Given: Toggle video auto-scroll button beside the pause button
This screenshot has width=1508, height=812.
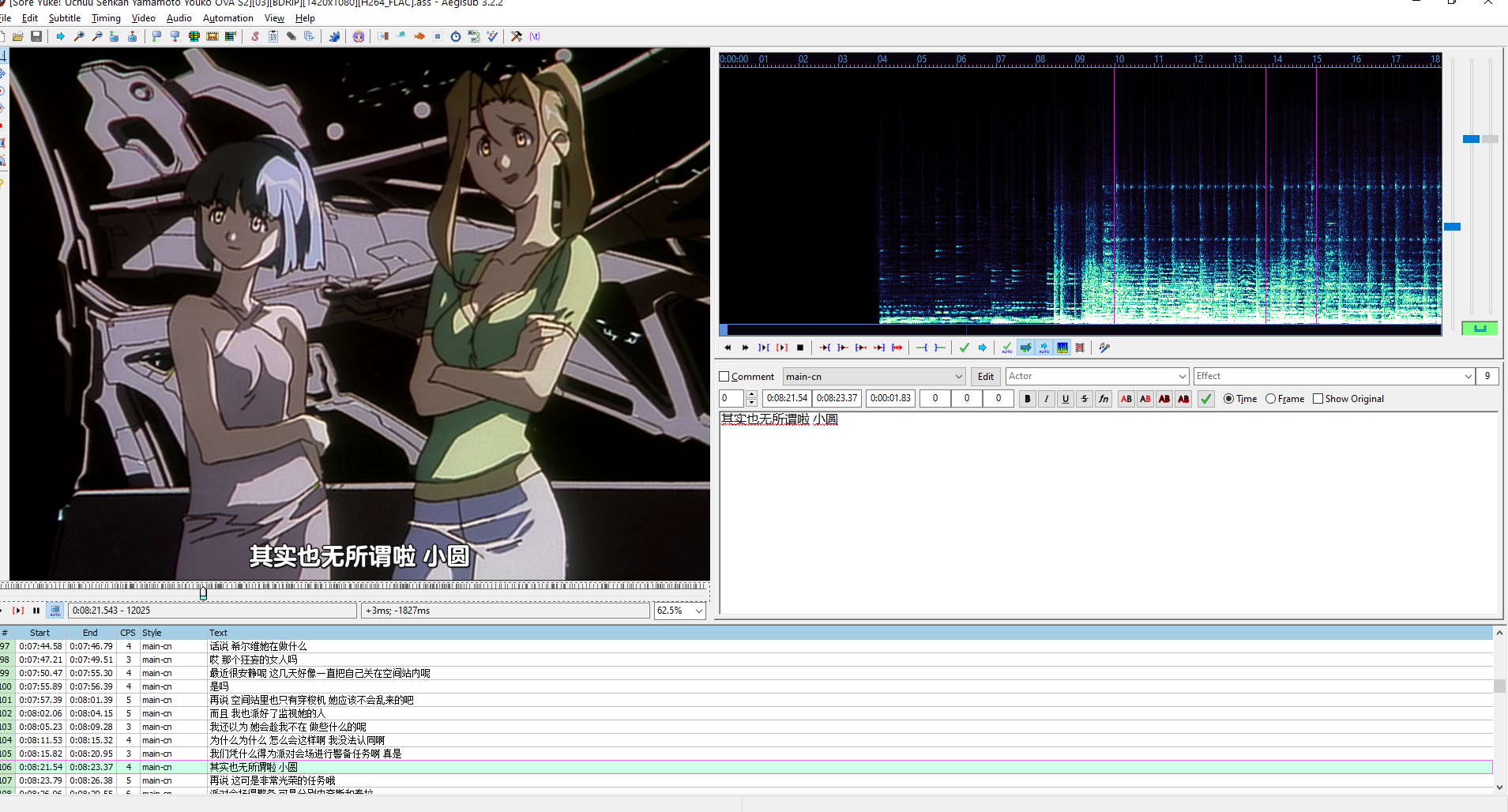Looking at the screenshot, I should point(55,611).
